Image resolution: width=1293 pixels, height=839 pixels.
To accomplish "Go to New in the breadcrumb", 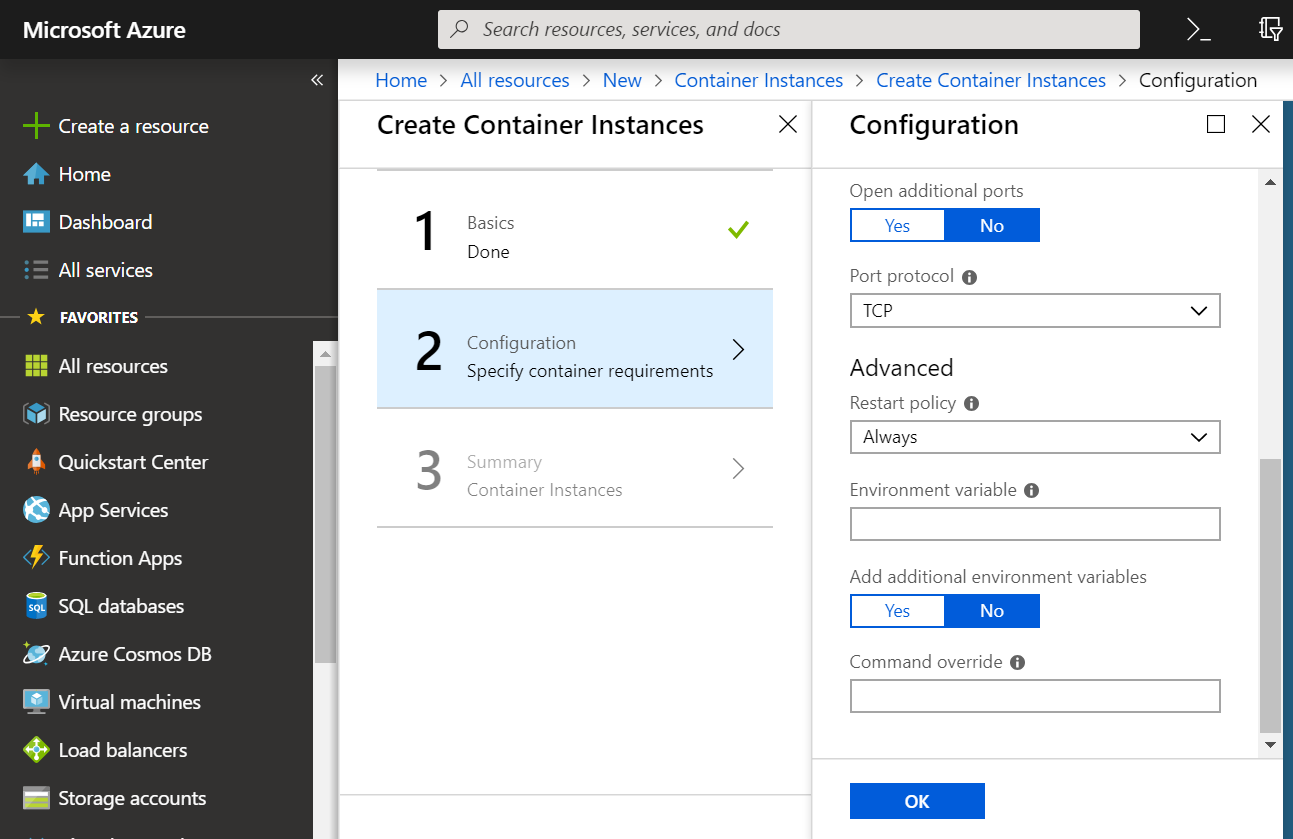I will 622,80.
